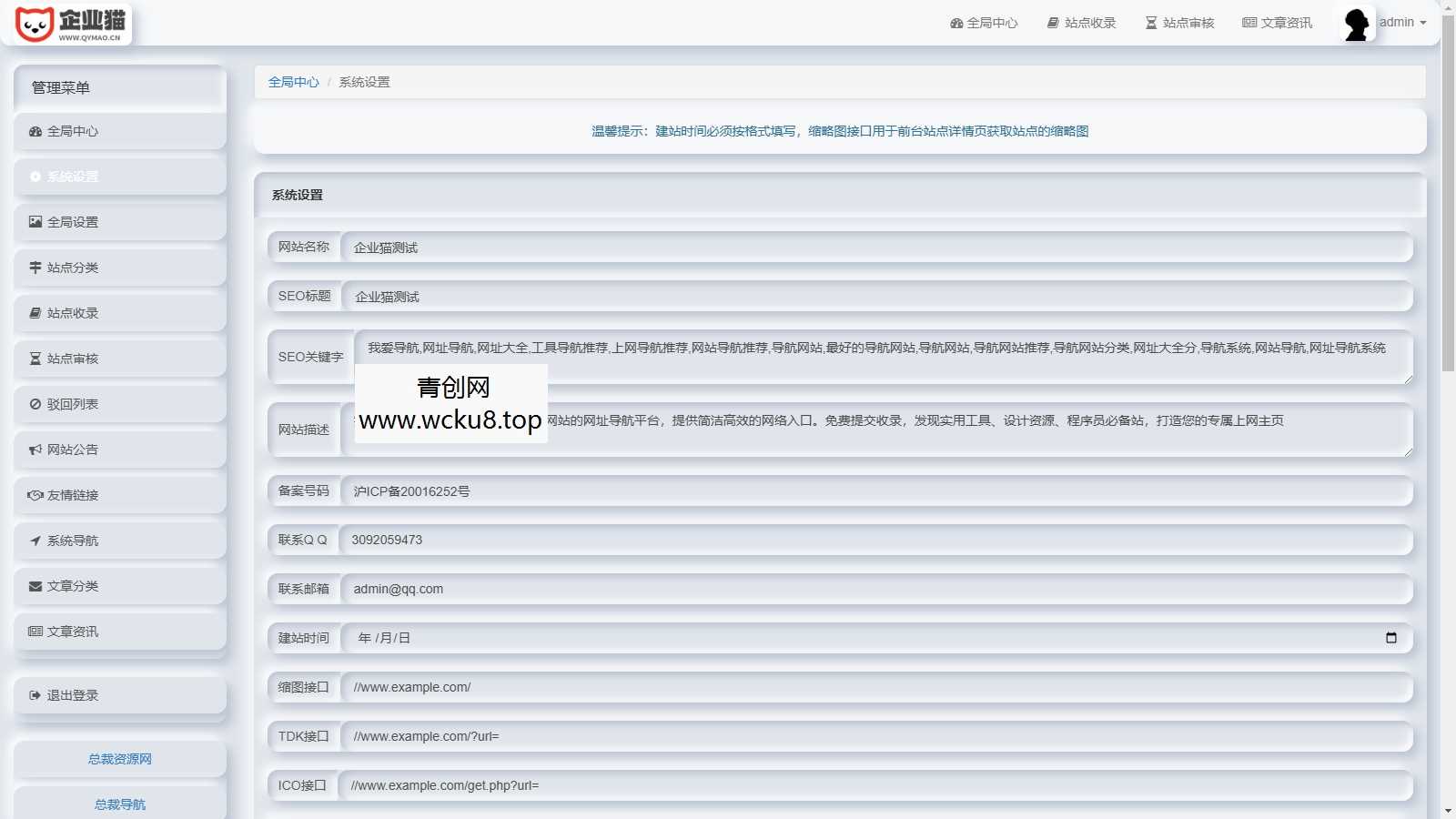
Task: Click the 退出登录 logout icon in sidebar
Action: [35, 694]
